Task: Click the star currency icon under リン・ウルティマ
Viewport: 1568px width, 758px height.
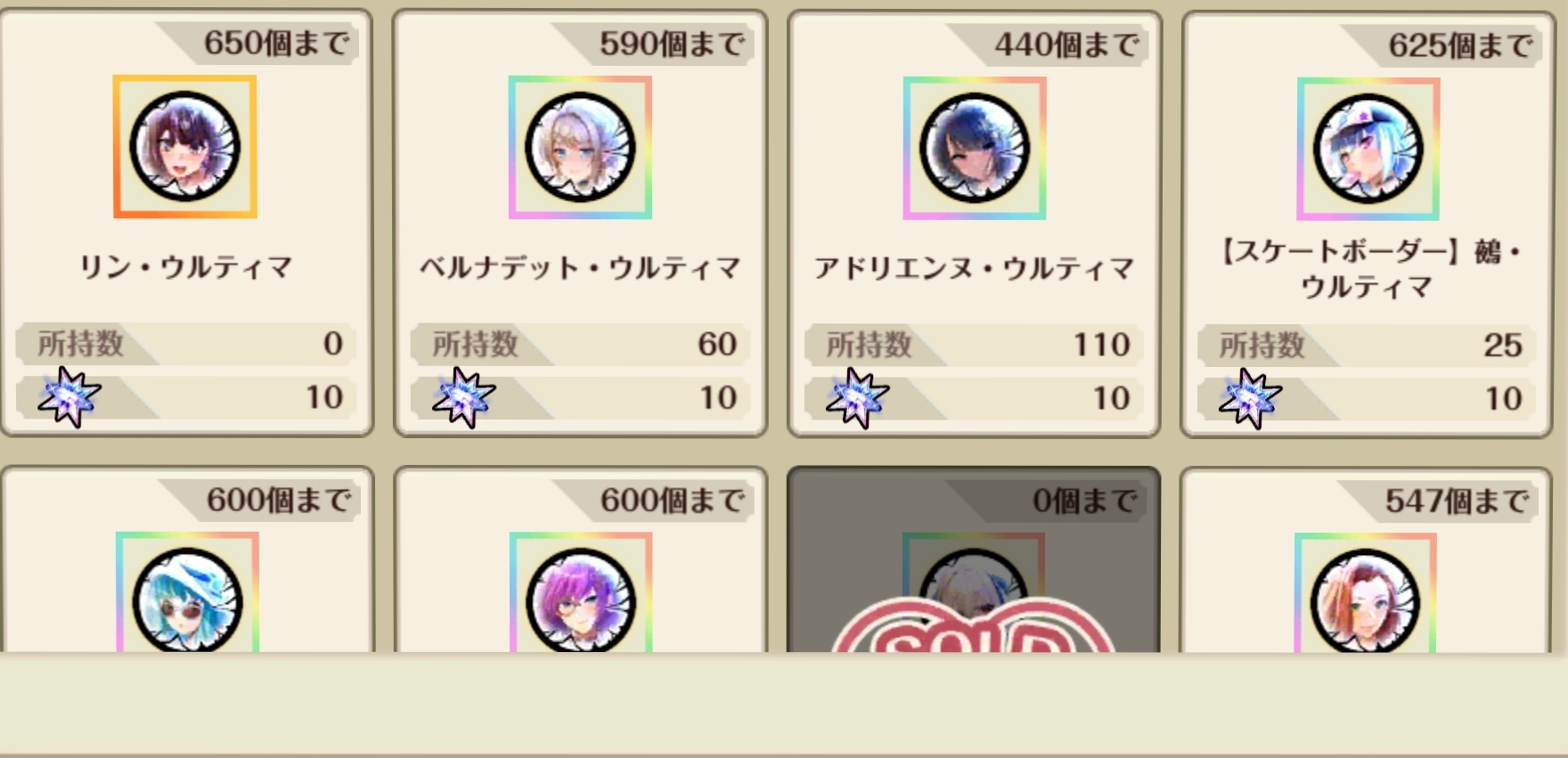Action: (69, 396)
